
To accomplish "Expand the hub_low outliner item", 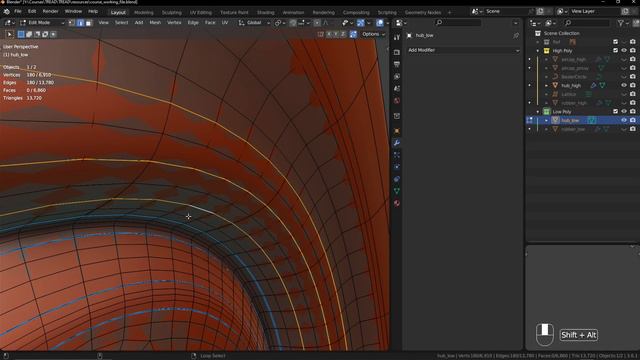I will click(x=546, y=120).
